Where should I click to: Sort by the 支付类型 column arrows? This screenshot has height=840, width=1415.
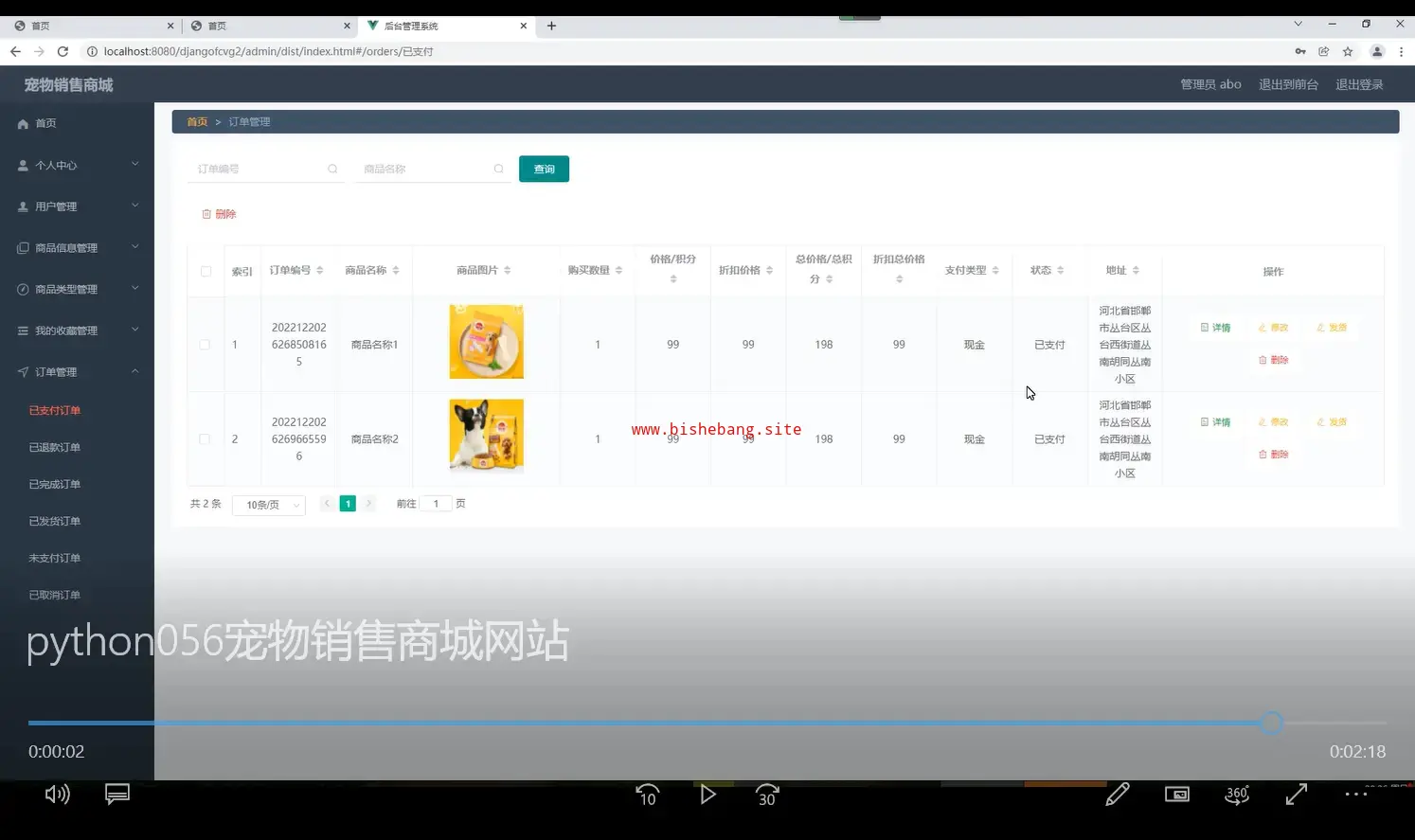[995, 271]
